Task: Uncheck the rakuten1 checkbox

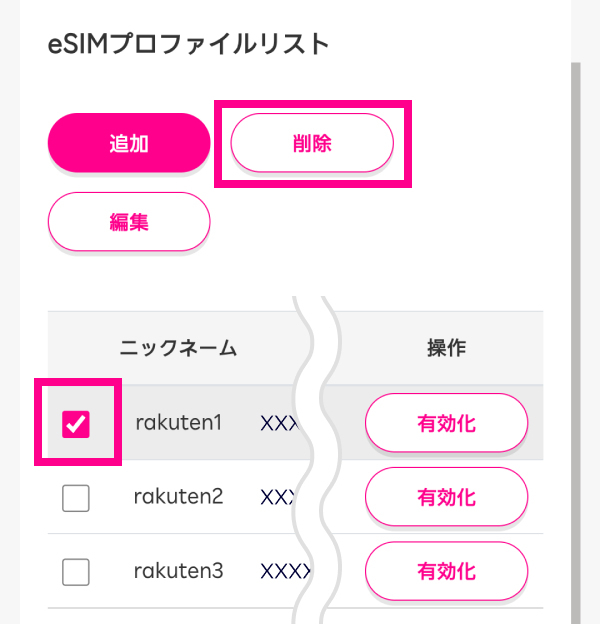Action: (77, 424)
